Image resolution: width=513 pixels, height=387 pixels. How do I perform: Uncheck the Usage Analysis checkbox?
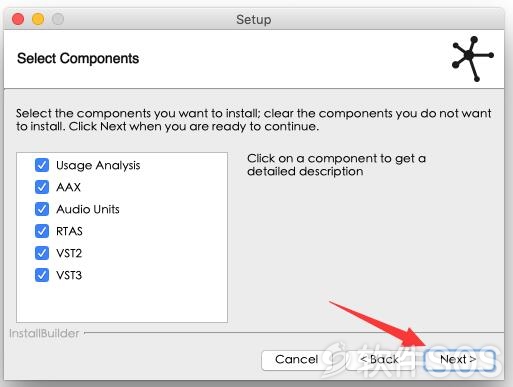[42, 165]
